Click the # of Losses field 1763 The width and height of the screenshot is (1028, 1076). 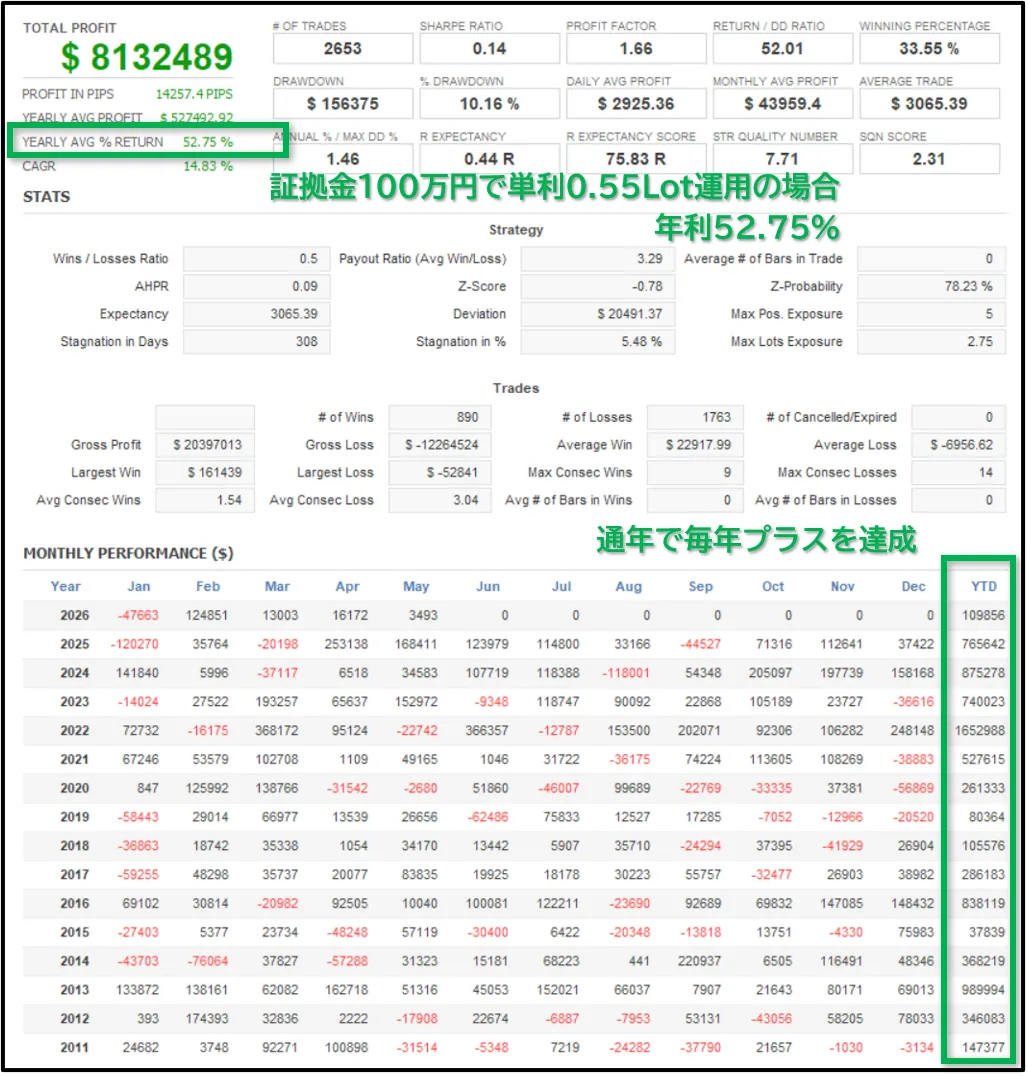pyautogui.click(x=695, y=417)
